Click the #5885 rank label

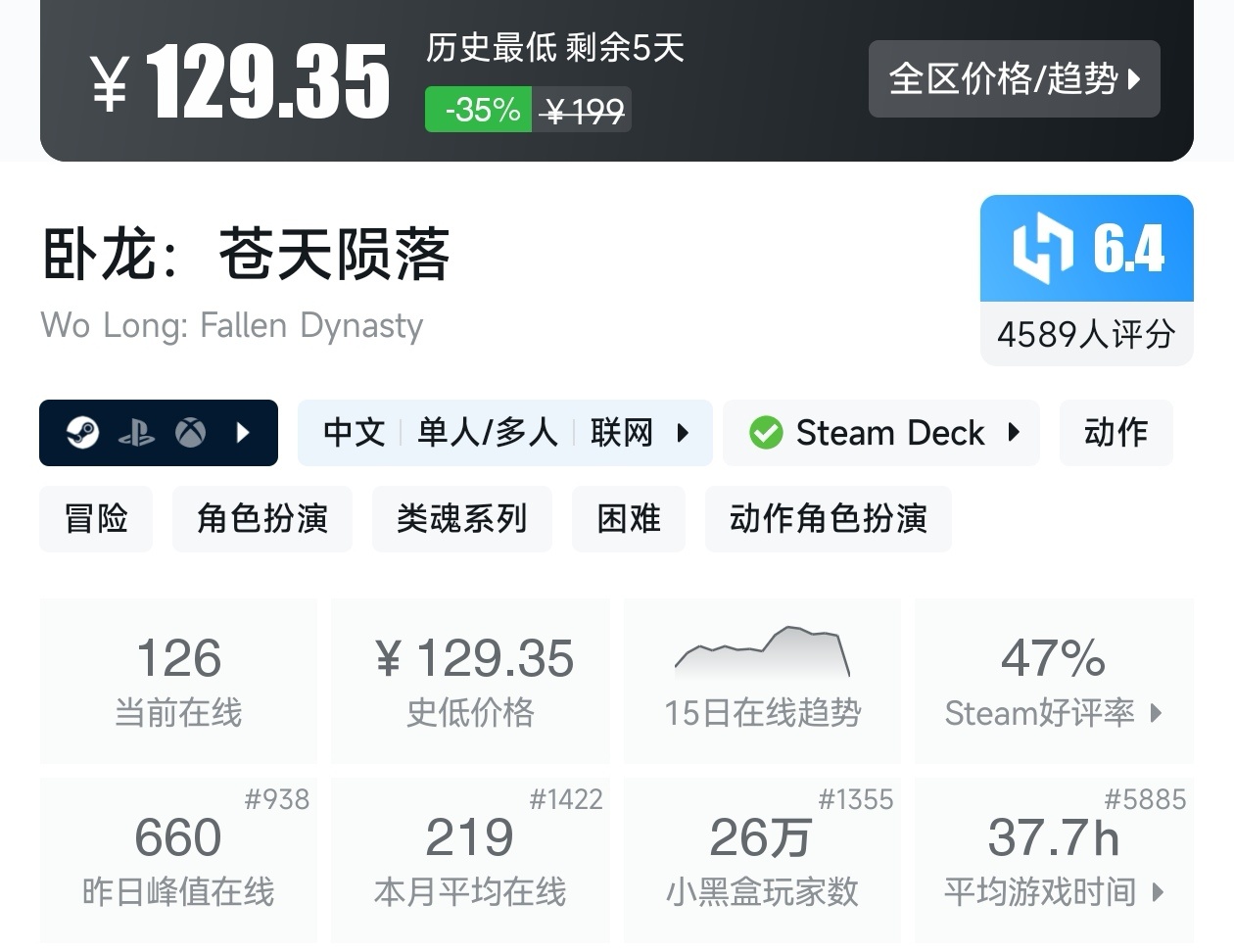coord(1145,799)
